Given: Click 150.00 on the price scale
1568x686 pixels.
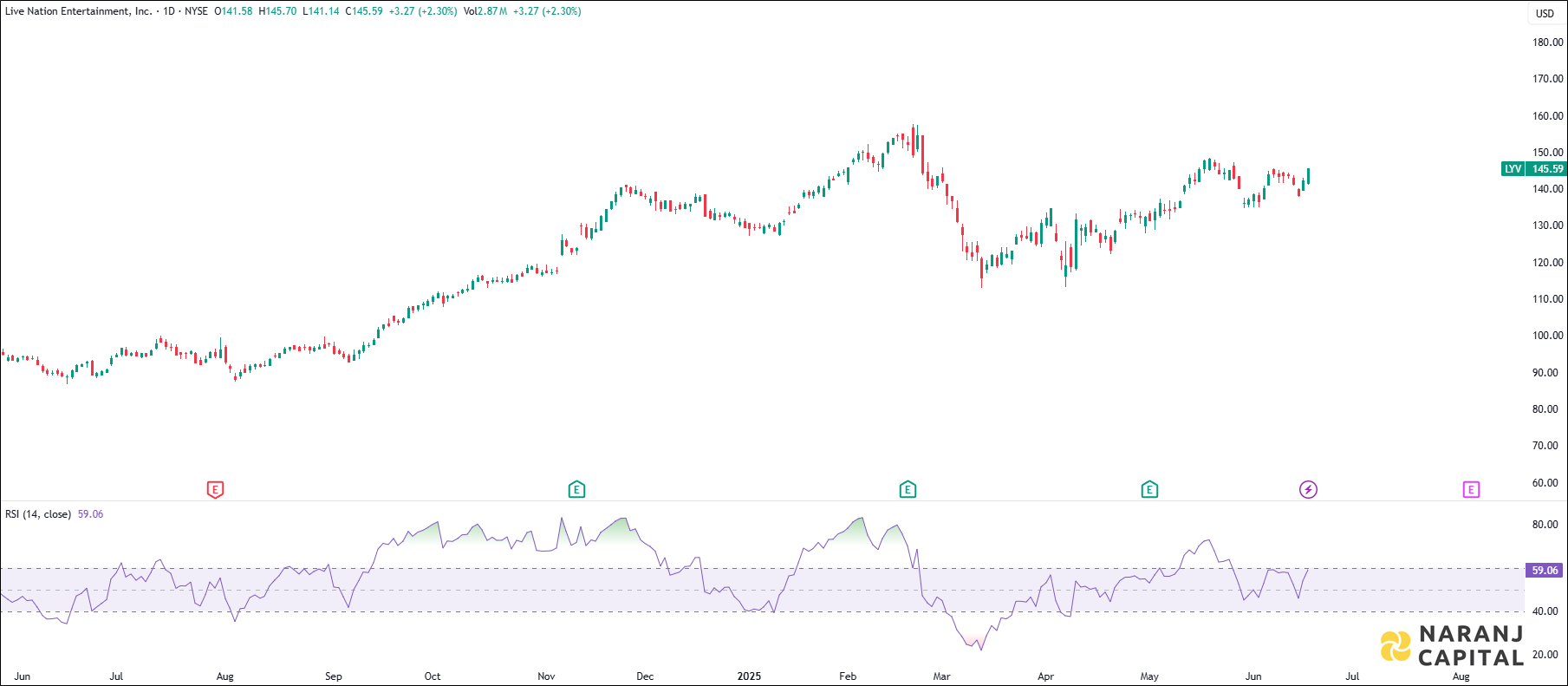Looking at the screenshot, I should (1548, 152).
